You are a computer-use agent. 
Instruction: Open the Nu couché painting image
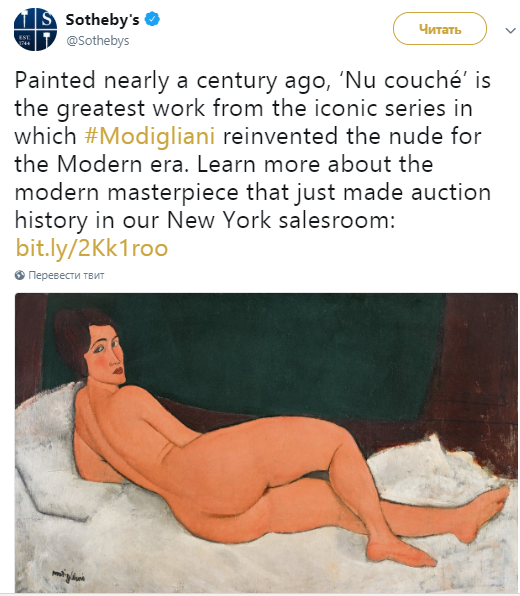click(x=266, y=442)
